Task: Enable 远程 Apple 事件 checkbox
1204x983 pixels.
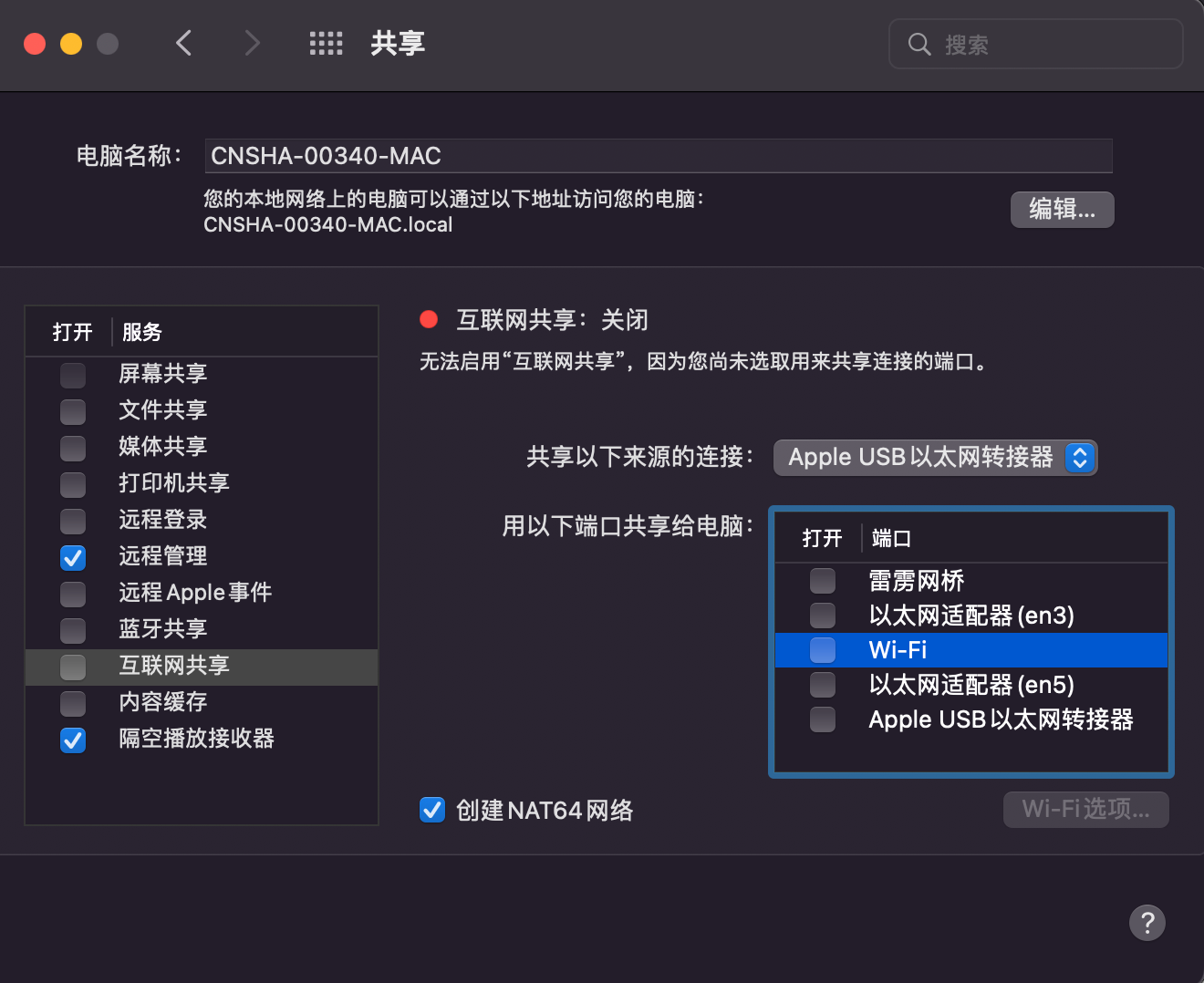Action: point(73,594)
